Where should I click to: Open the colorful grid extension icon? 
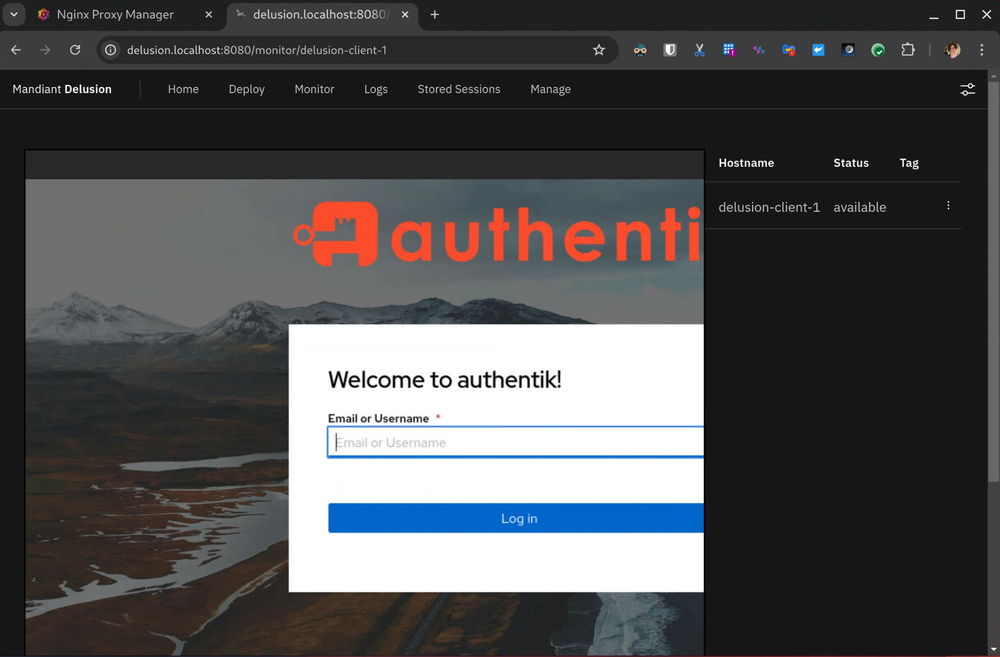729,50
